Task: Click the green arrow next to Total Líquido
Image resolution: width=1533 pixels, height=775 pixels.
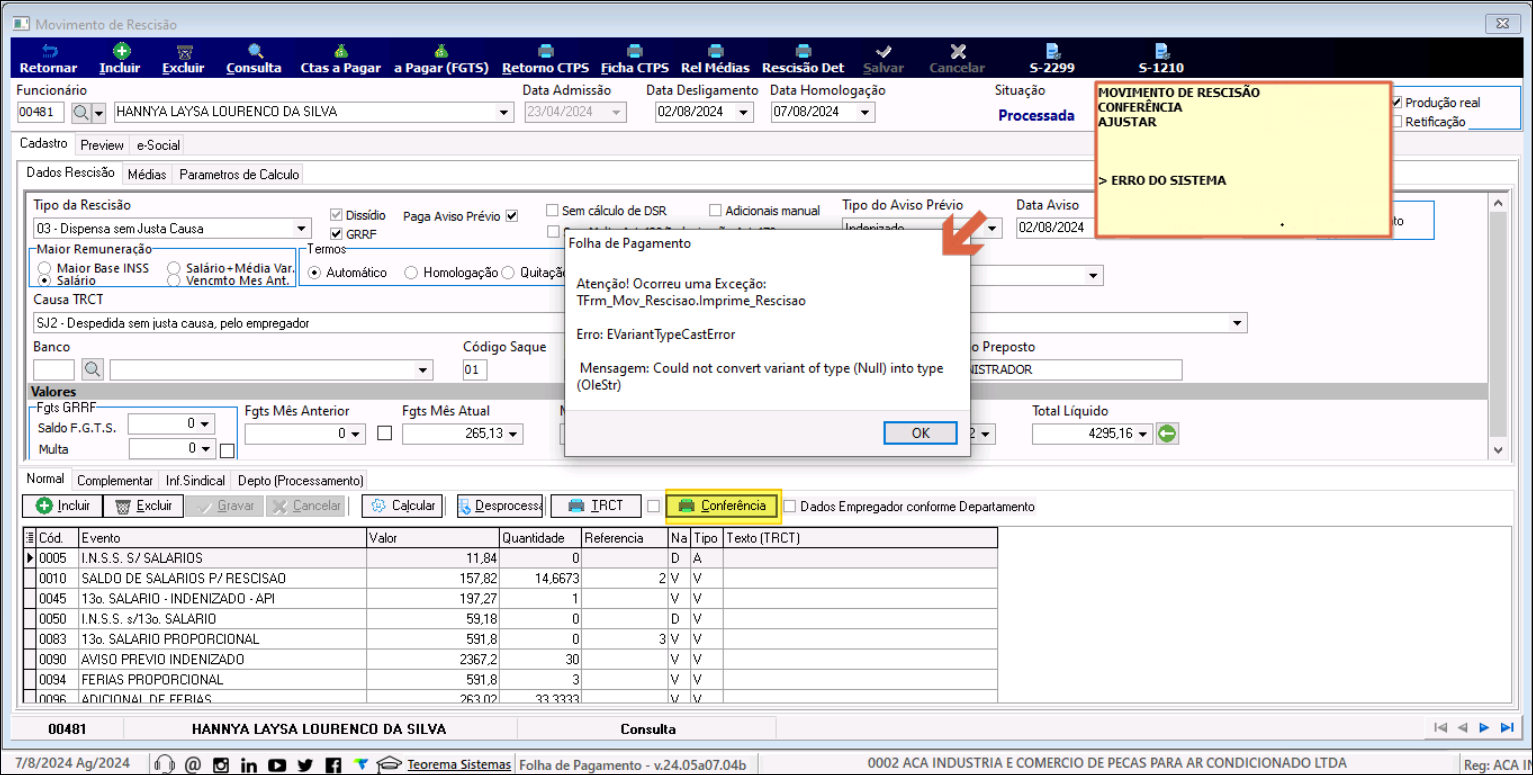Action: 1167,434
